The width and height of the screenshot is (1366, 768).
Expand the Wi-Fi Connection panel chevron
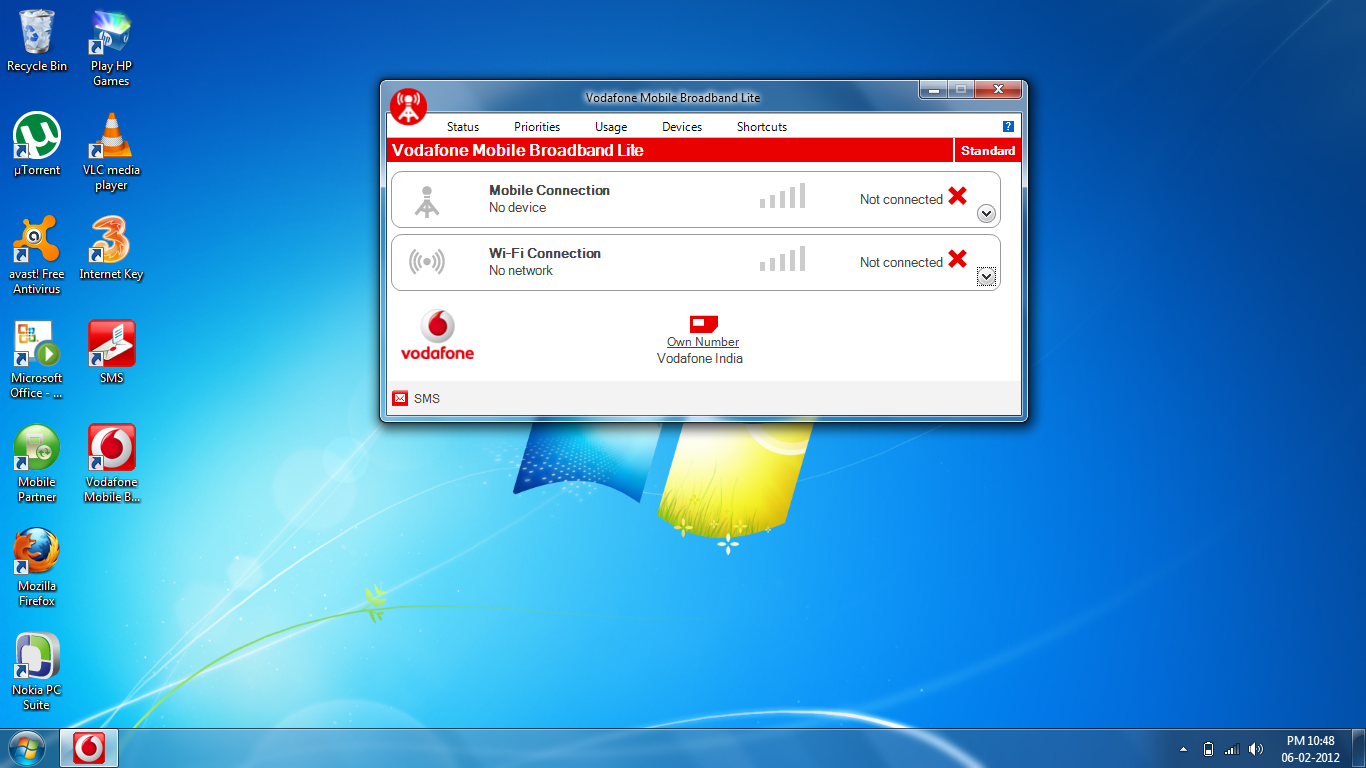986,276
